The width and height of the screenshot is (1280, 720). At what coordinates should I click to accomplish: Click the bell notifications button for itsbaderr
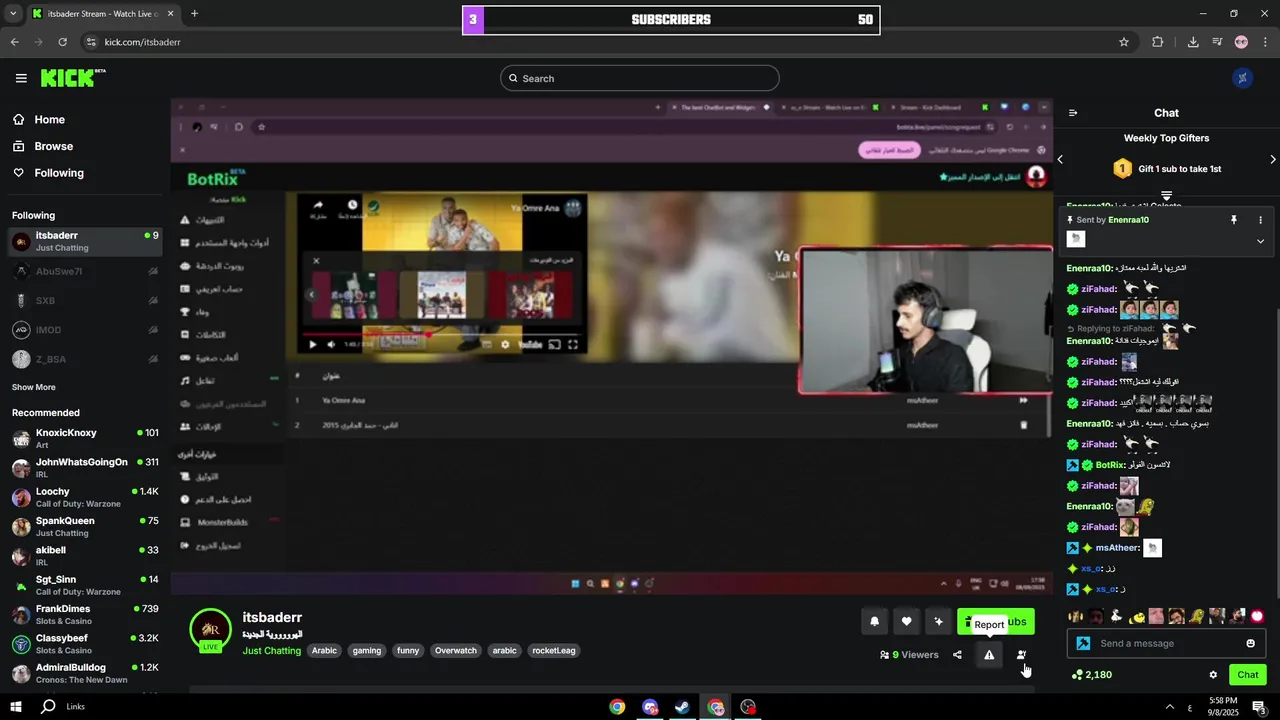(874, 621)
